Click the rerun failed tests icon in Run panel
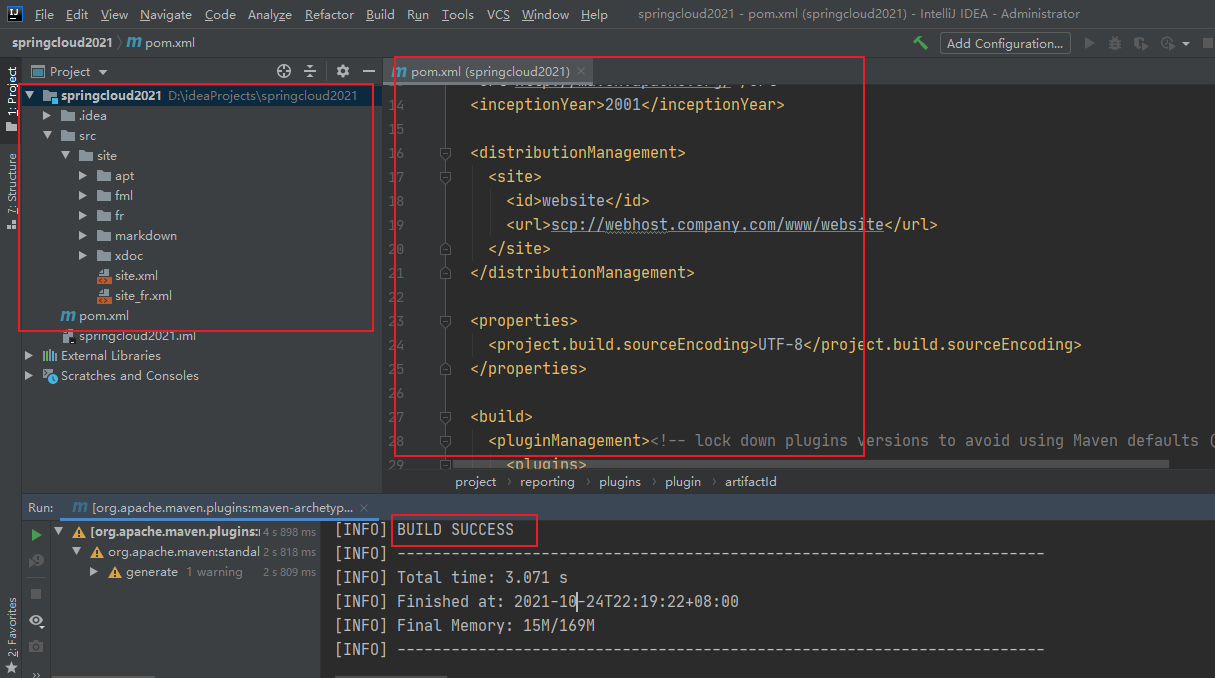 pyautogui.click(x=37, y=561)
